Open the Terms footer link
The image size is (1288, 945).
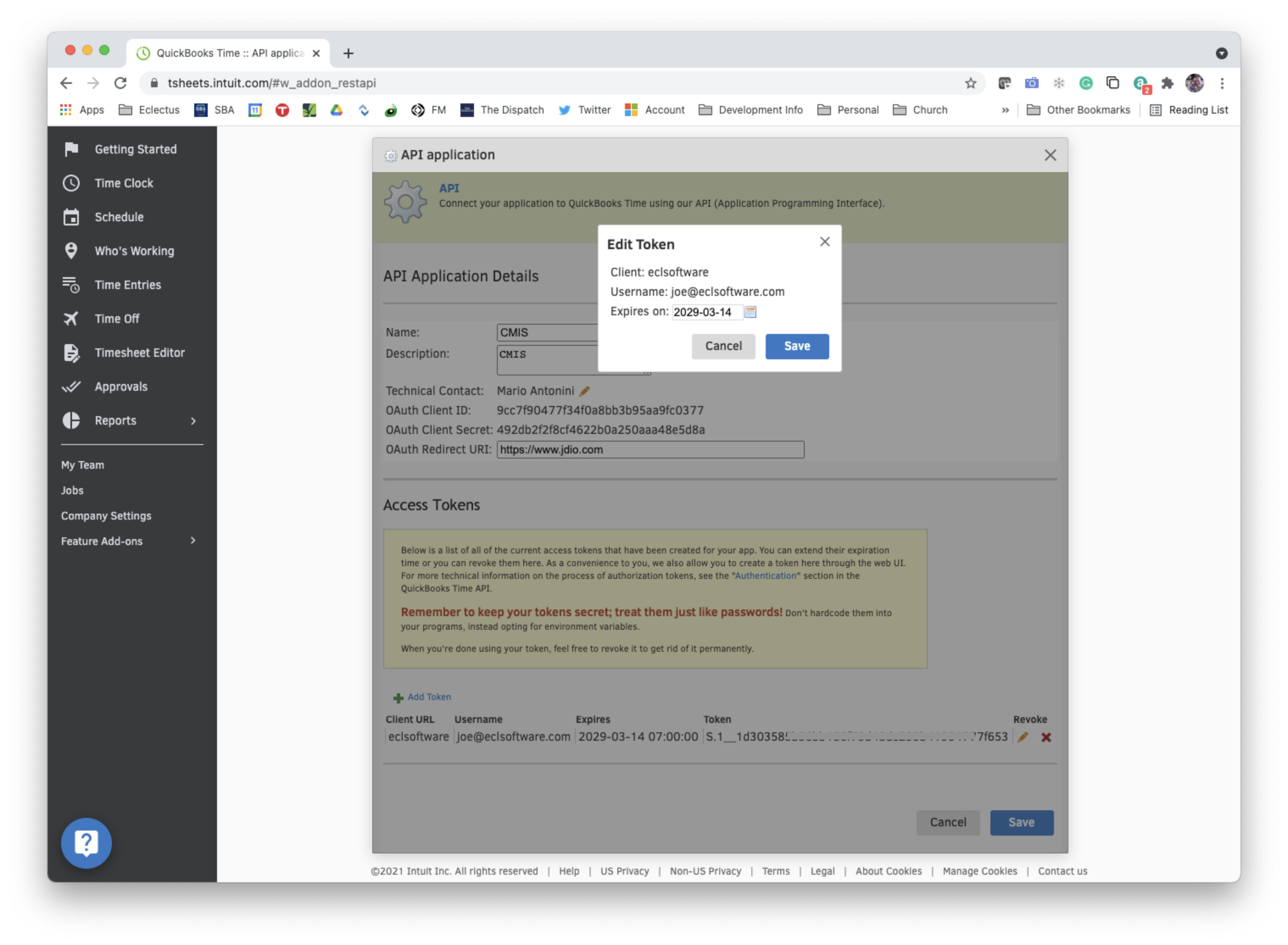coord(775,871)
